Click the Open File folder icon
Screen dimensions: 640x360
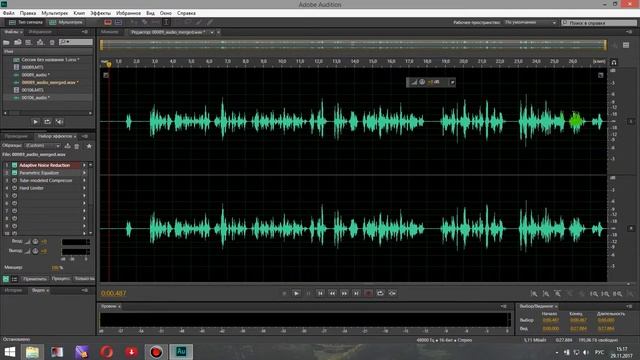click(x=7, y=42)
